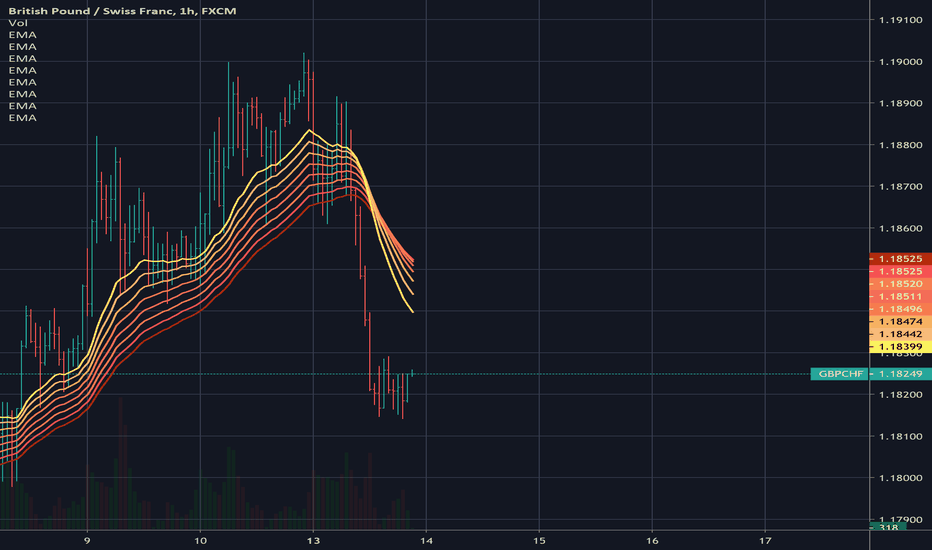
Task: Click date label 16 on time axis
Action: [652, 541]
